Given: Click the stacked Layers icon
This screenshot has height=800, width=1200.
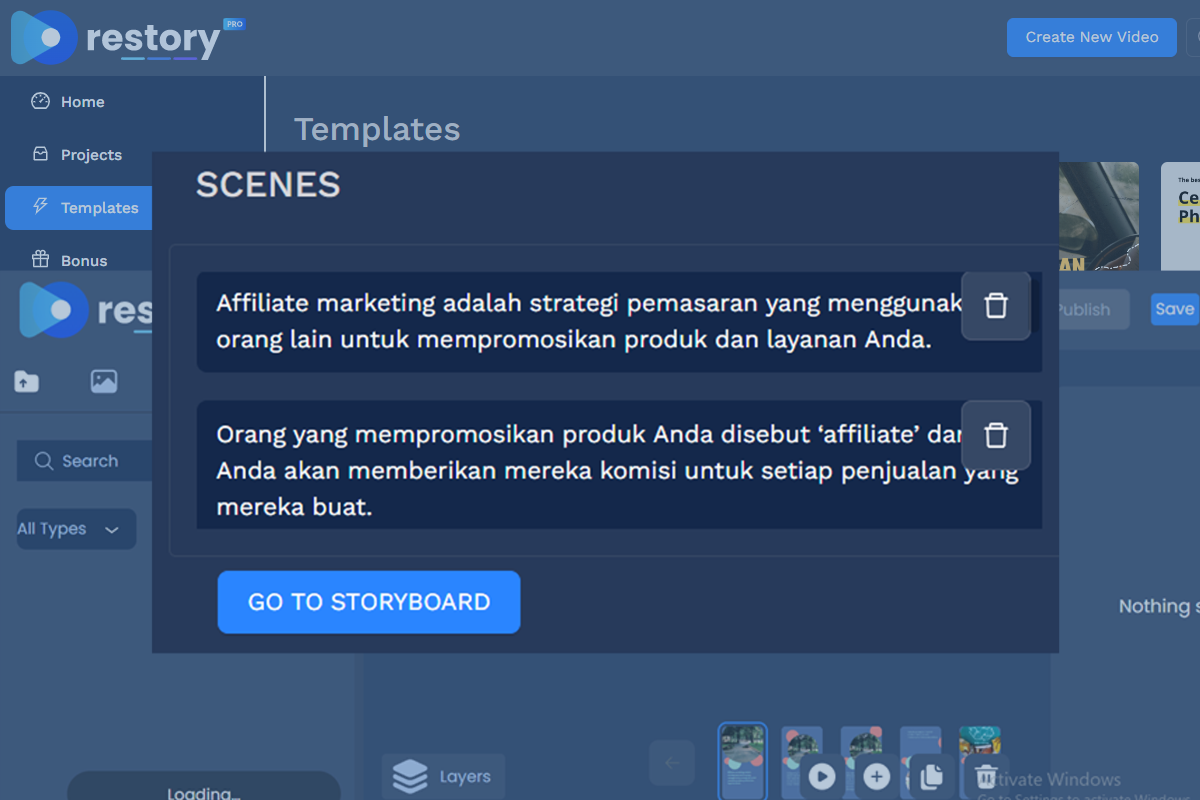Looking at the screenshot, I should [x=410, y=776].
